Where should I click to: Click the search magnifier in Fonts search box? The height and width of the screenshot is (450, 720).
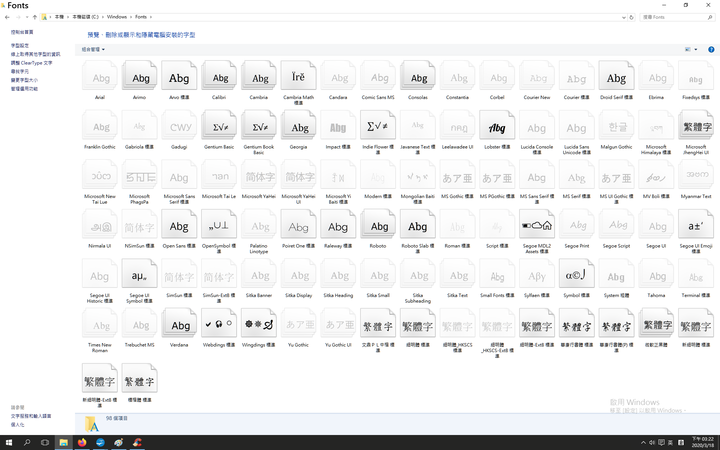coord(710,17)
